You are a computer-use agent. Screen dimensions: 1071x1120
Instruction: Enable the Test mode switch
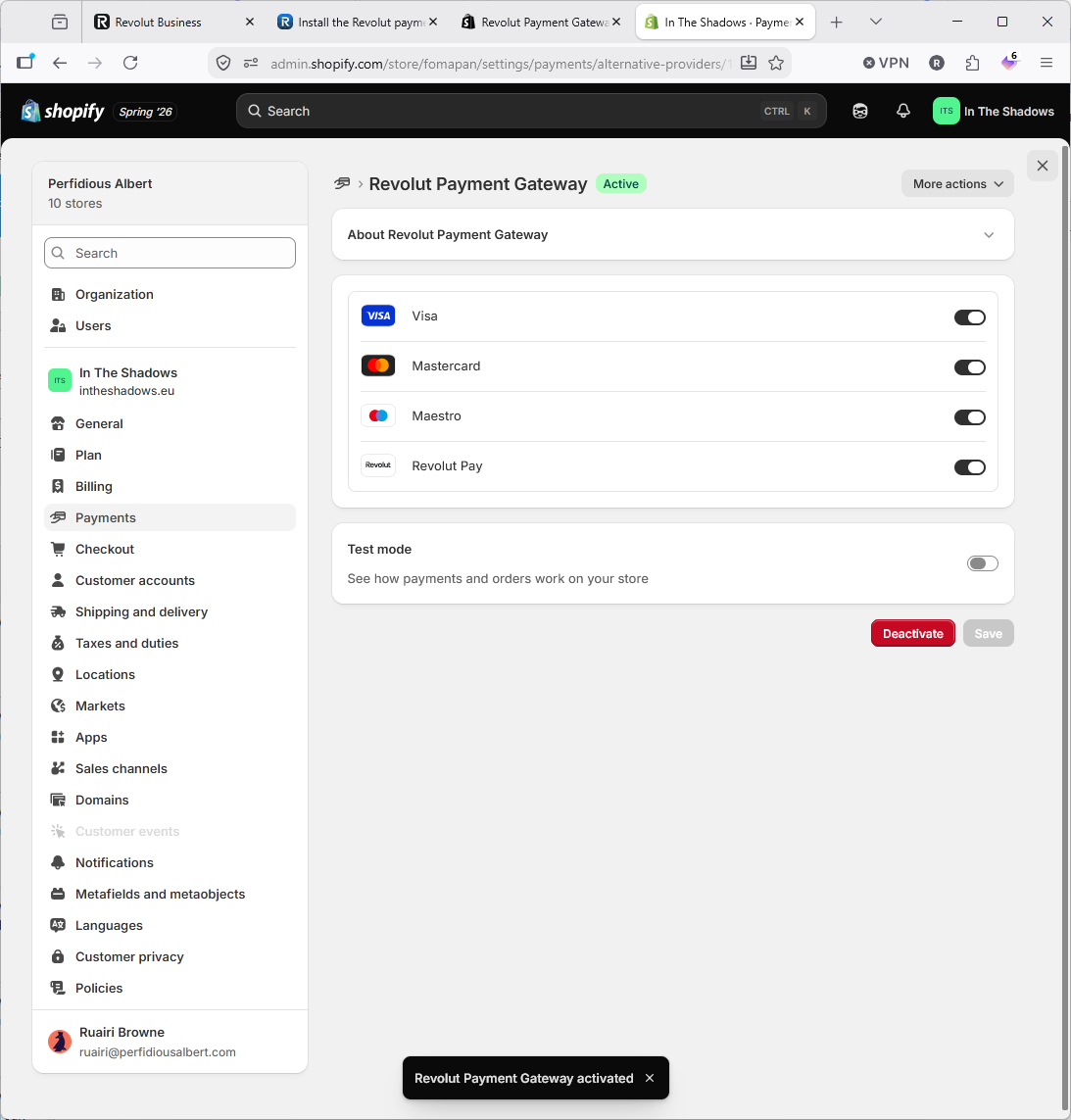point(983,563)
